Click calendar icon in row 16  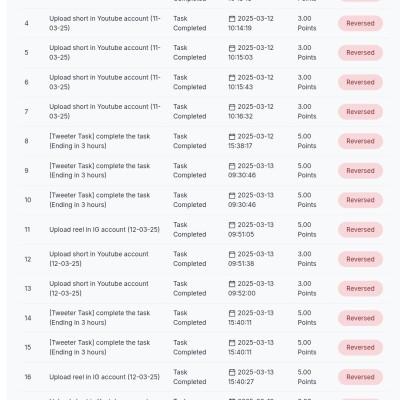[x=232, y=372]
